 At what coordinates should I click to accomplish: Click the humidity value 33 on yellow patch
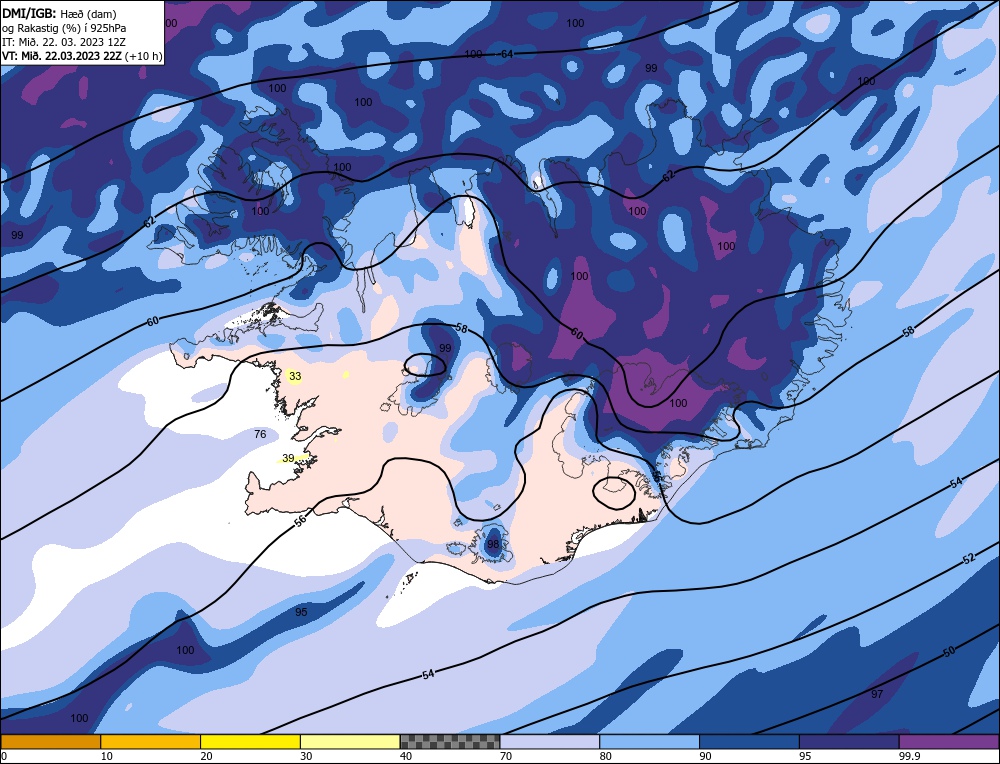point(295,376)
